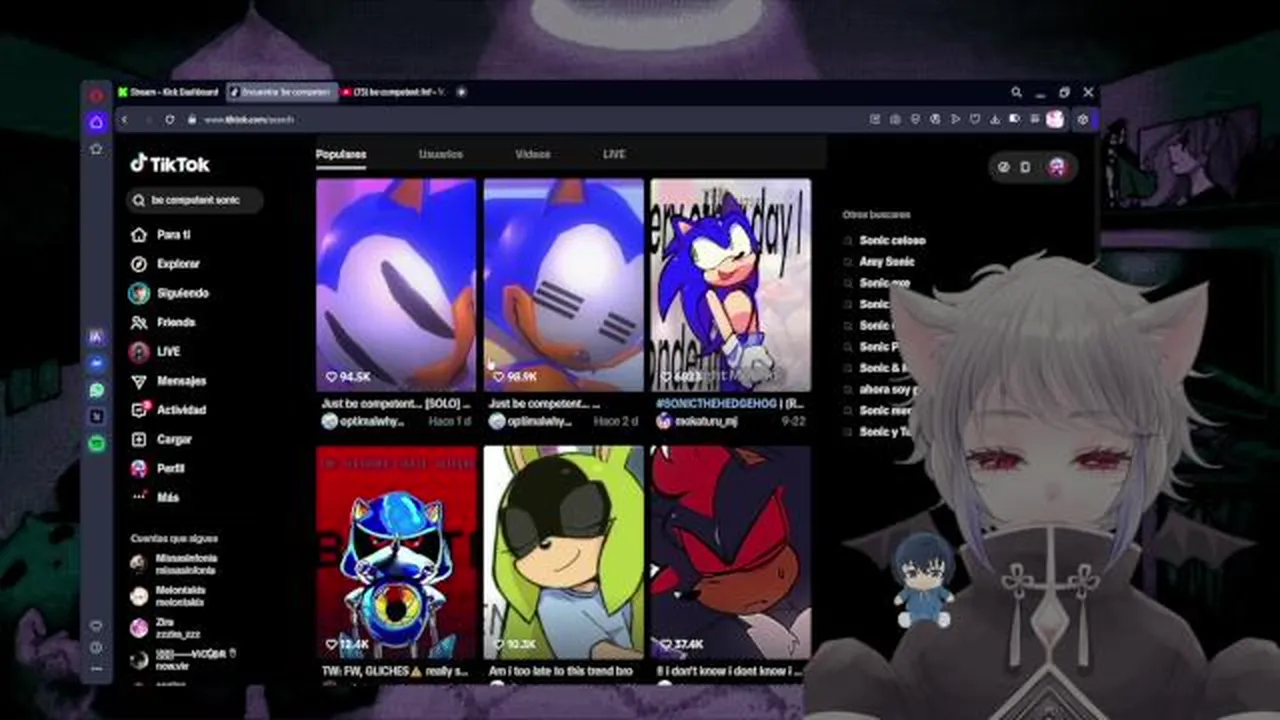1280x720 pixels.
Task: Open a new browser tab with plus button
Action: click(461, 92)
